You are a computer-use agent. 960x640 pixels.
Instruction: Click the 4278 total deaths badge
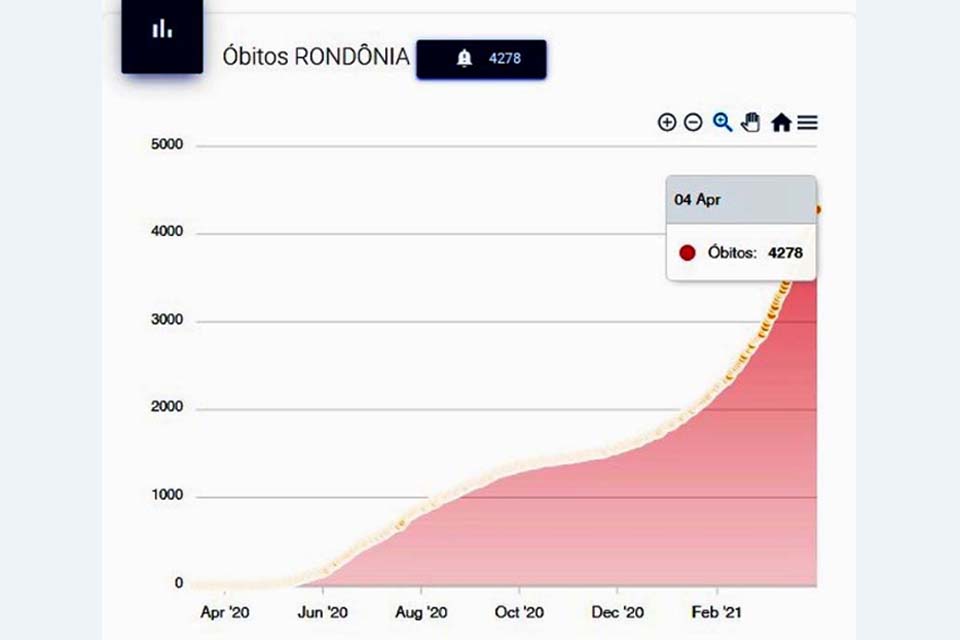pyautogui.click(x=481, y=58)
